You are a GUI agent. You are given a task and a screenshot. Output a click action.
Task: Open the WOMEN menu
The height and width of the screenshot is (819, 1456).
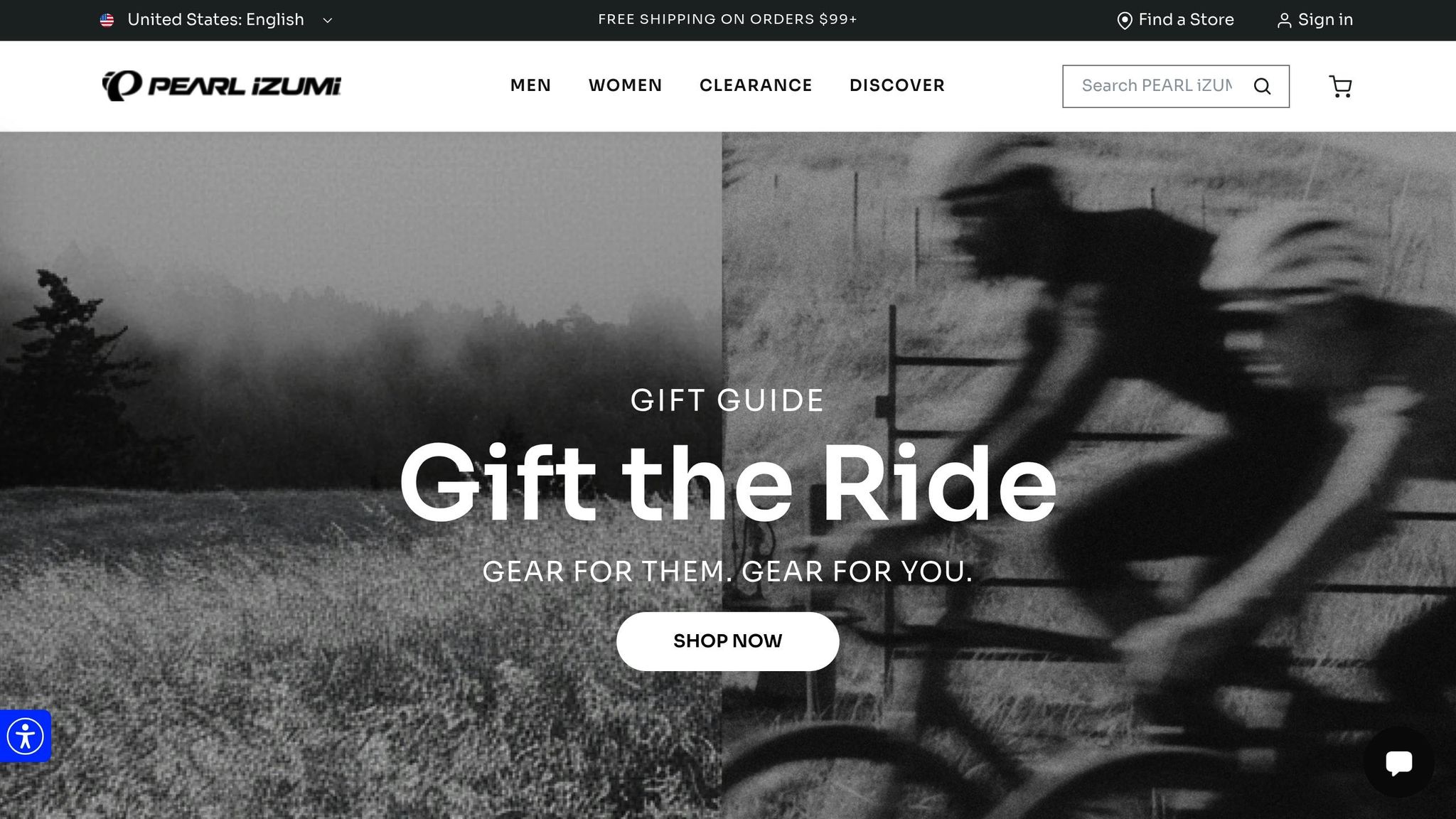click(x=625, y=85)
